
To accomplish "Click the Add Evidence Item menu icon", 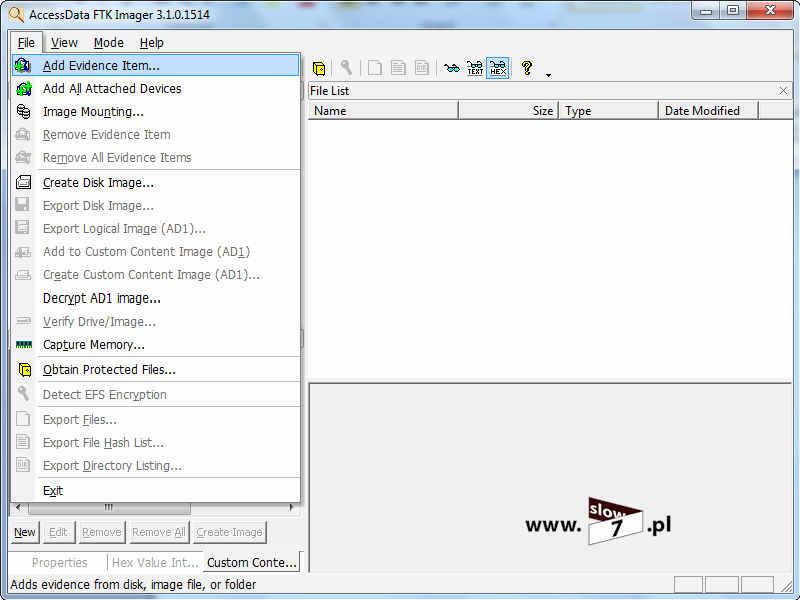I will pyautogui.click(x=23, y=65).
